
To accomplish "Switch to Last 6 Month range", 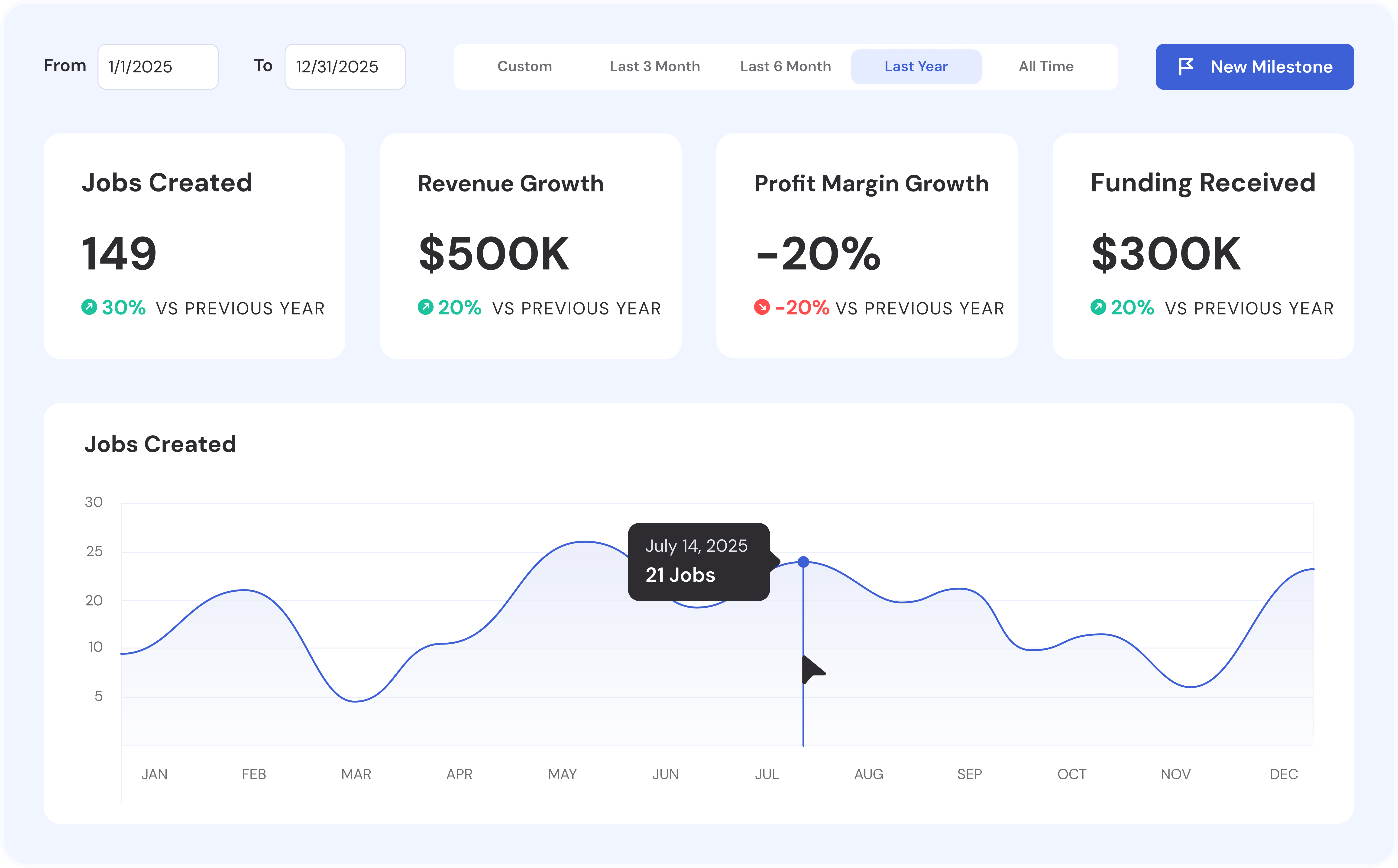I will pyautogui.click(x=785, y=67).
